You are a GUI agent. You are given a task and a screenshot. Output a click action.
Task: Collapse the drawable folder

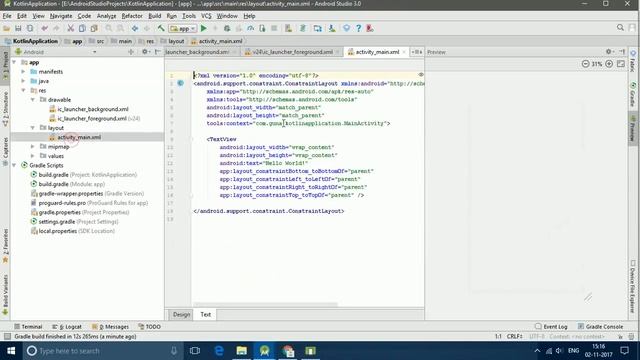[33, 100]
